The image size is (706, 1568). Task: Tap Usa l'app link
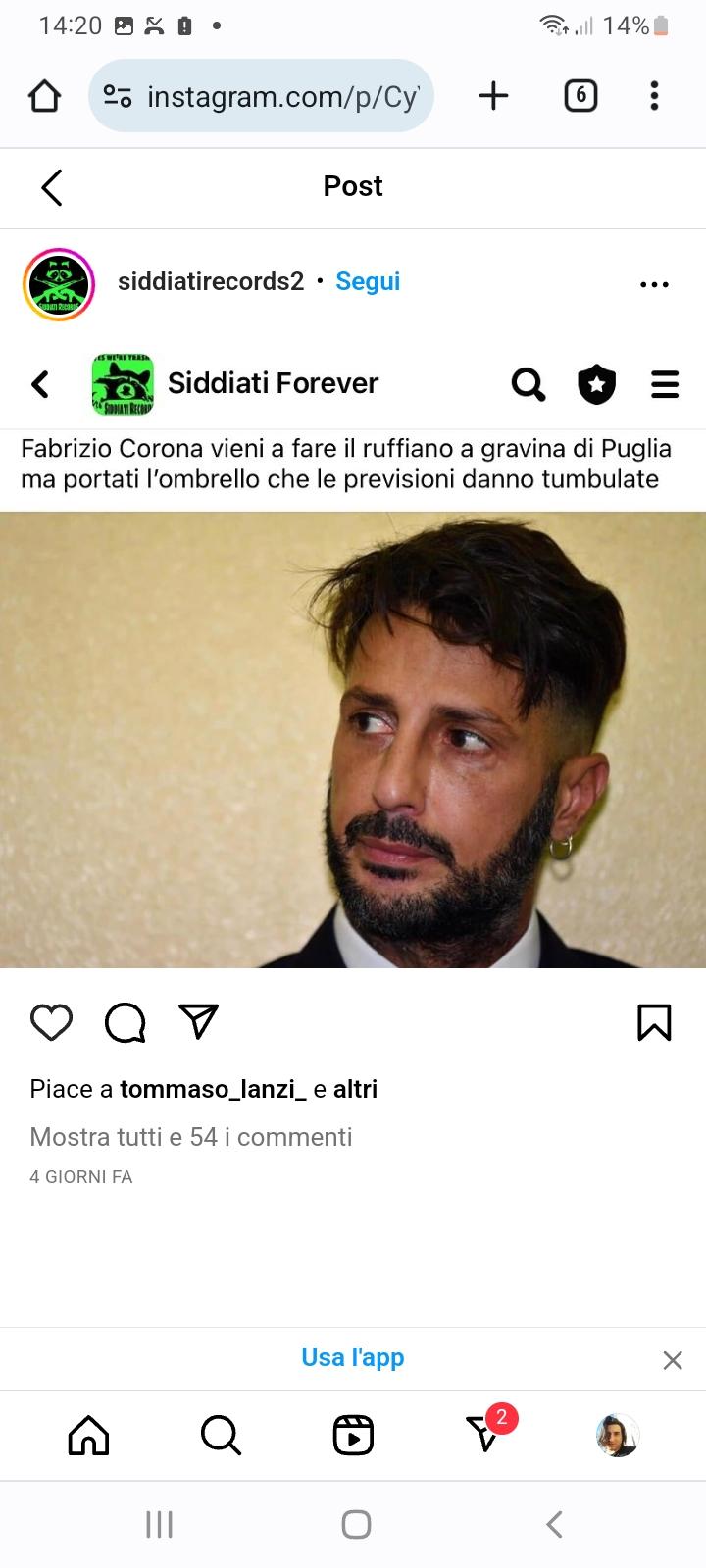click(353, 1357)
